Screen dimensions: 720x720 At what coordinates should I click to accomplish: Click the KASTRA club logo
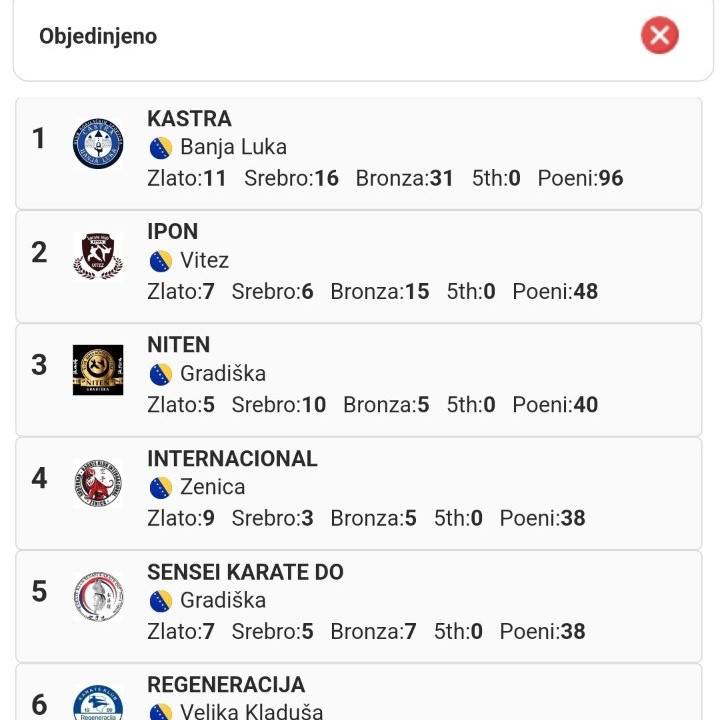click(98, 143)
